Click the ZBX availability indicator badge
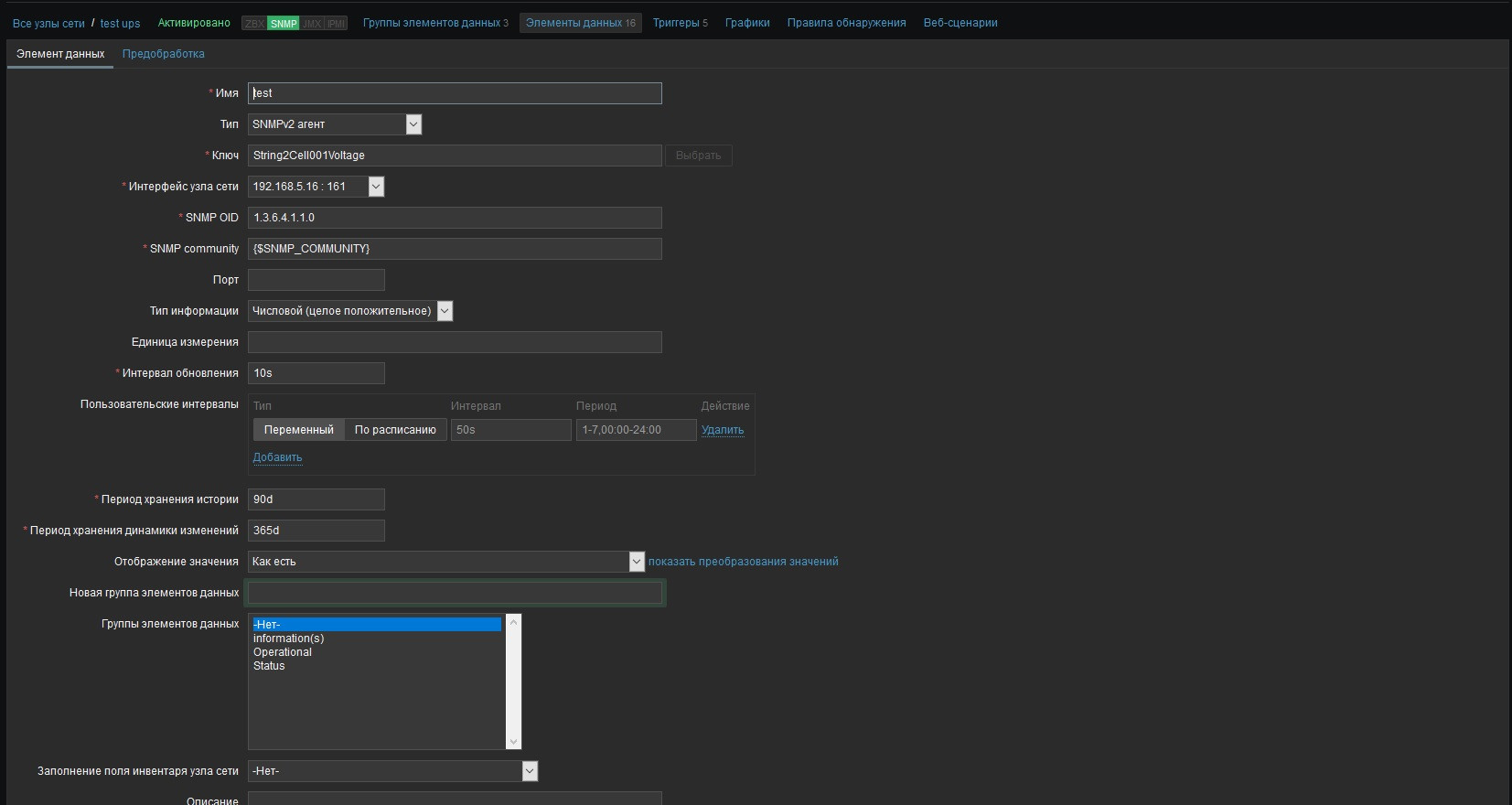1512x805 pixels. pyautogui.click(x=254, y=24)
